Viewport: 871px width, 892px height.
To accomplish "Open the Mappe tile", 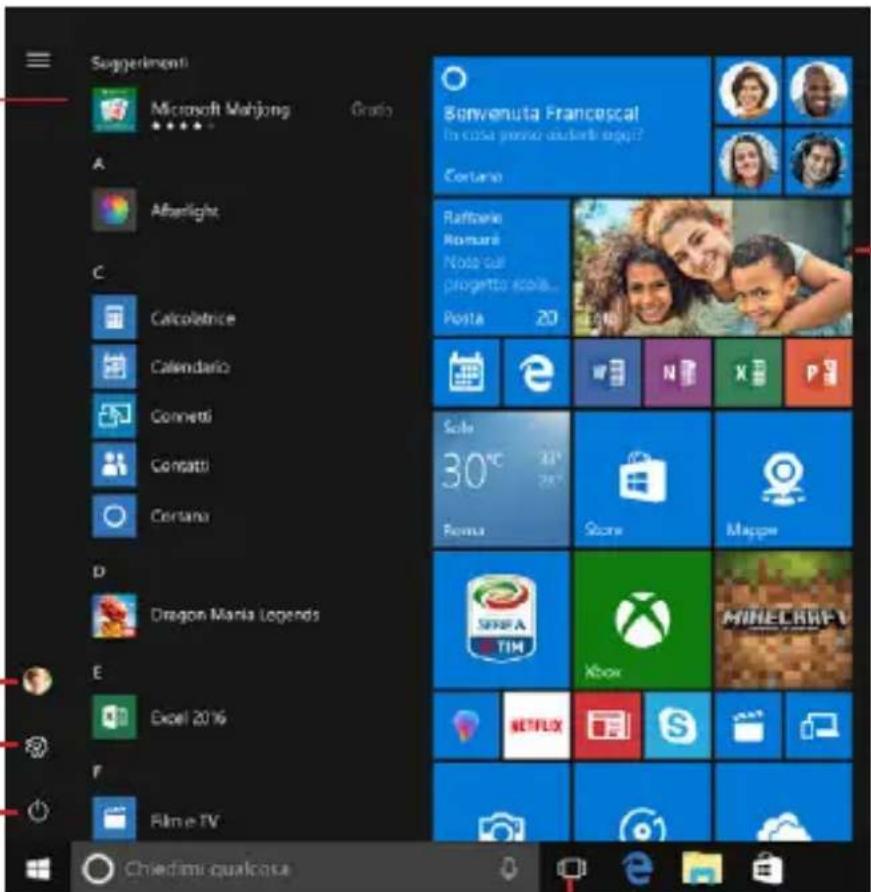I will pyautogui.click(x=782, y=478).
